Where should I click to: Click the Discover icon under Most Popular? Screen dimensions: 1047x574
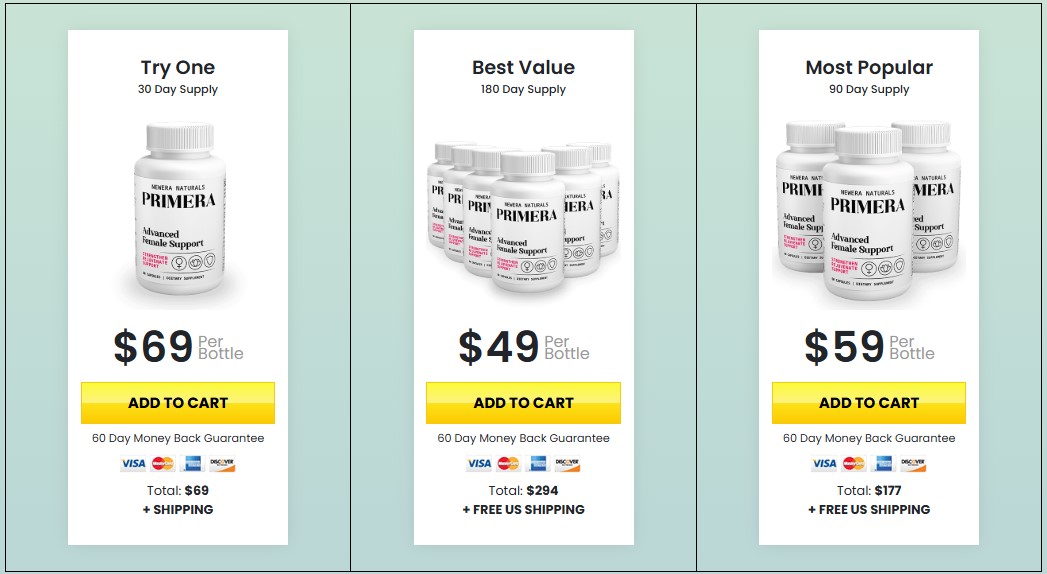913,464
